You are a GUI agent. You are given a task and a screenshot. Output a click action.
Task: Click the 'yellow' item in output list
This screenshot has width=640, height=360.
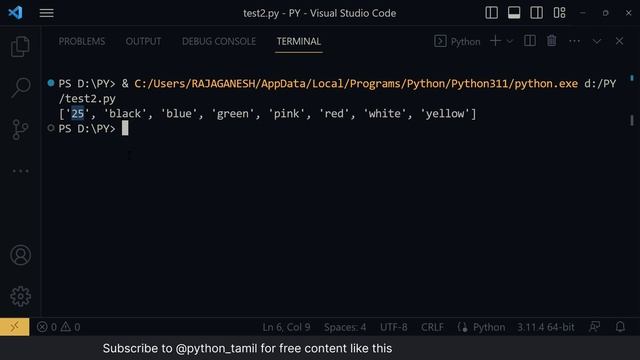tap(445, 114)
